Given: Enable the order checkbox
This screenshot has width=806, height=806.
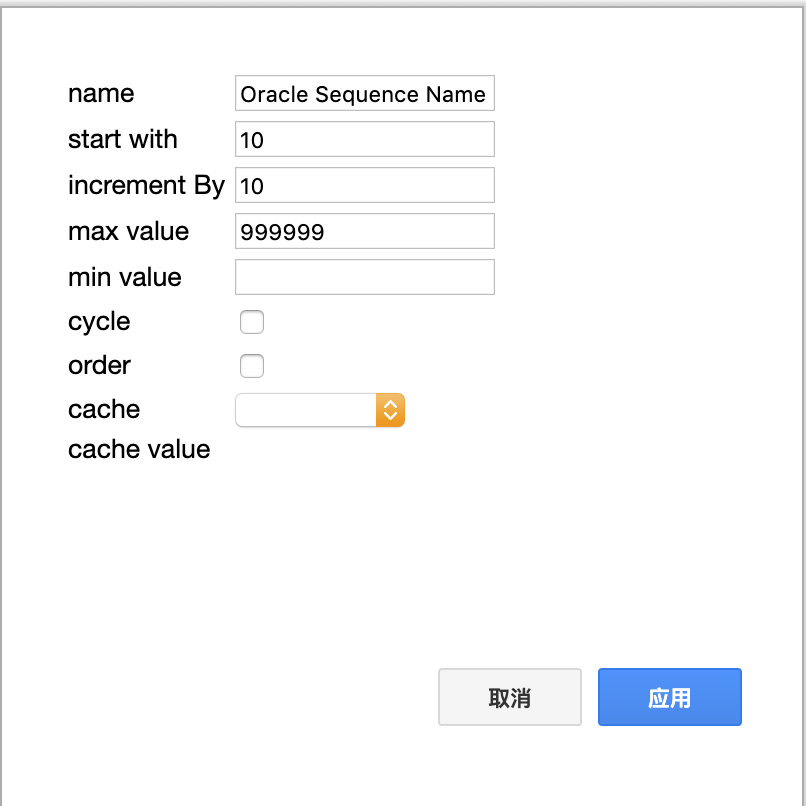Looking at the screenshot, I should pos(252,366).
